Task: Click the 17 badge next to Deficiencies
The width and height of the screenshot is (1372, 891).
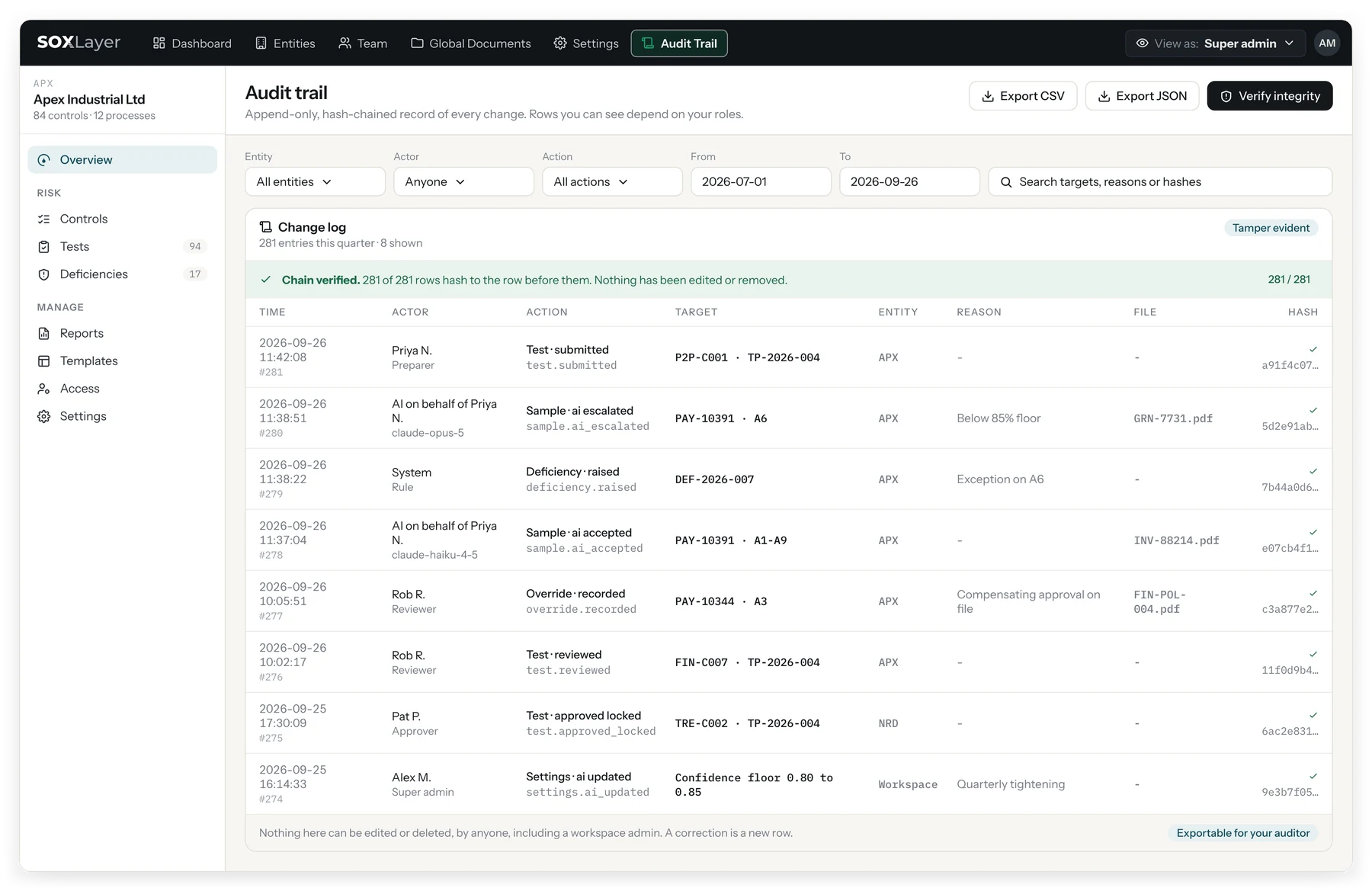Action: click(195, 274)
